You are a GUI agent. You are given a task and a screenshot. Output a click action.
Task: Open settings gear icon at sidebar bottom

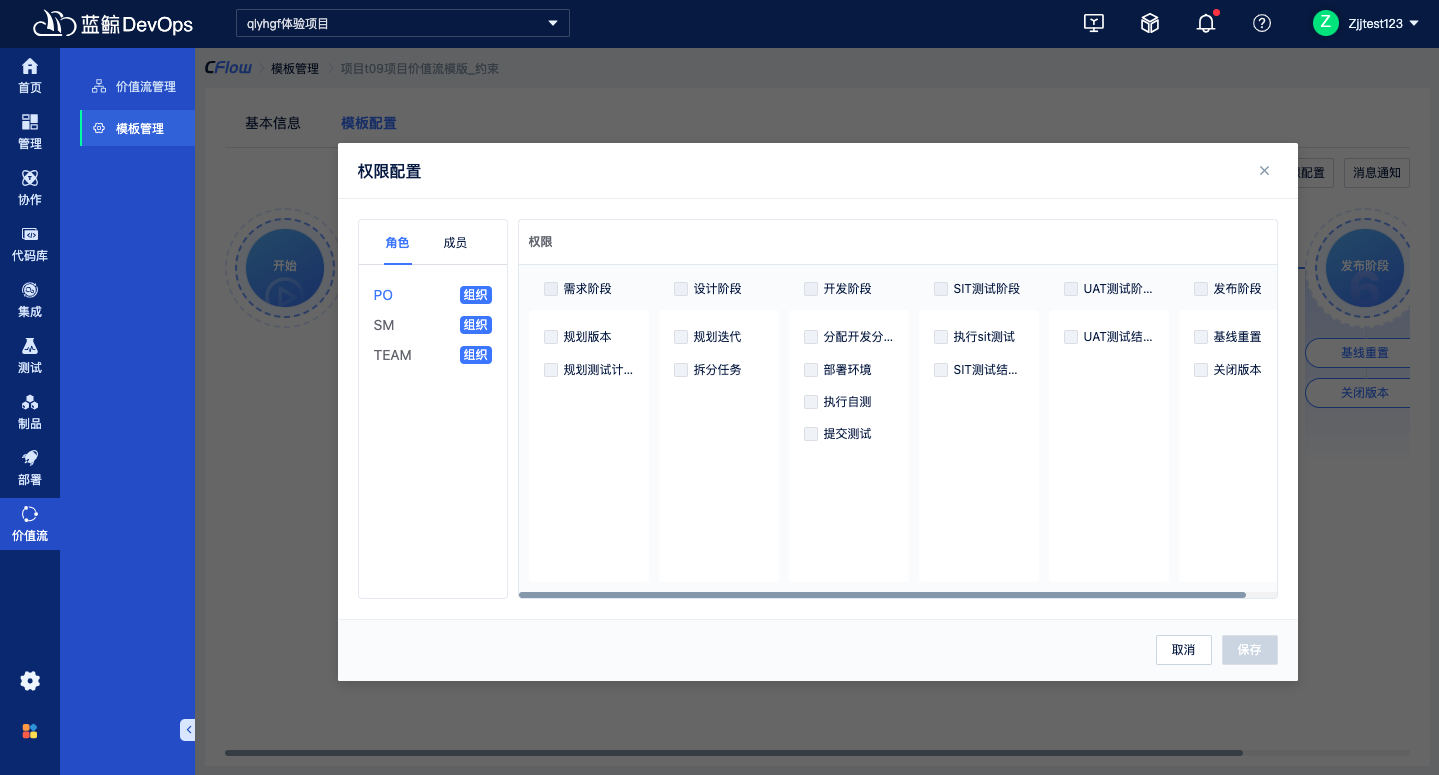(x=30, y=681)
